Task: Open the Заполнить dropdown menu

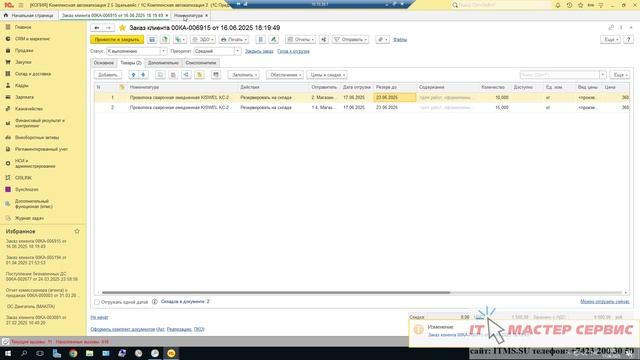Action: click(243, 75)
